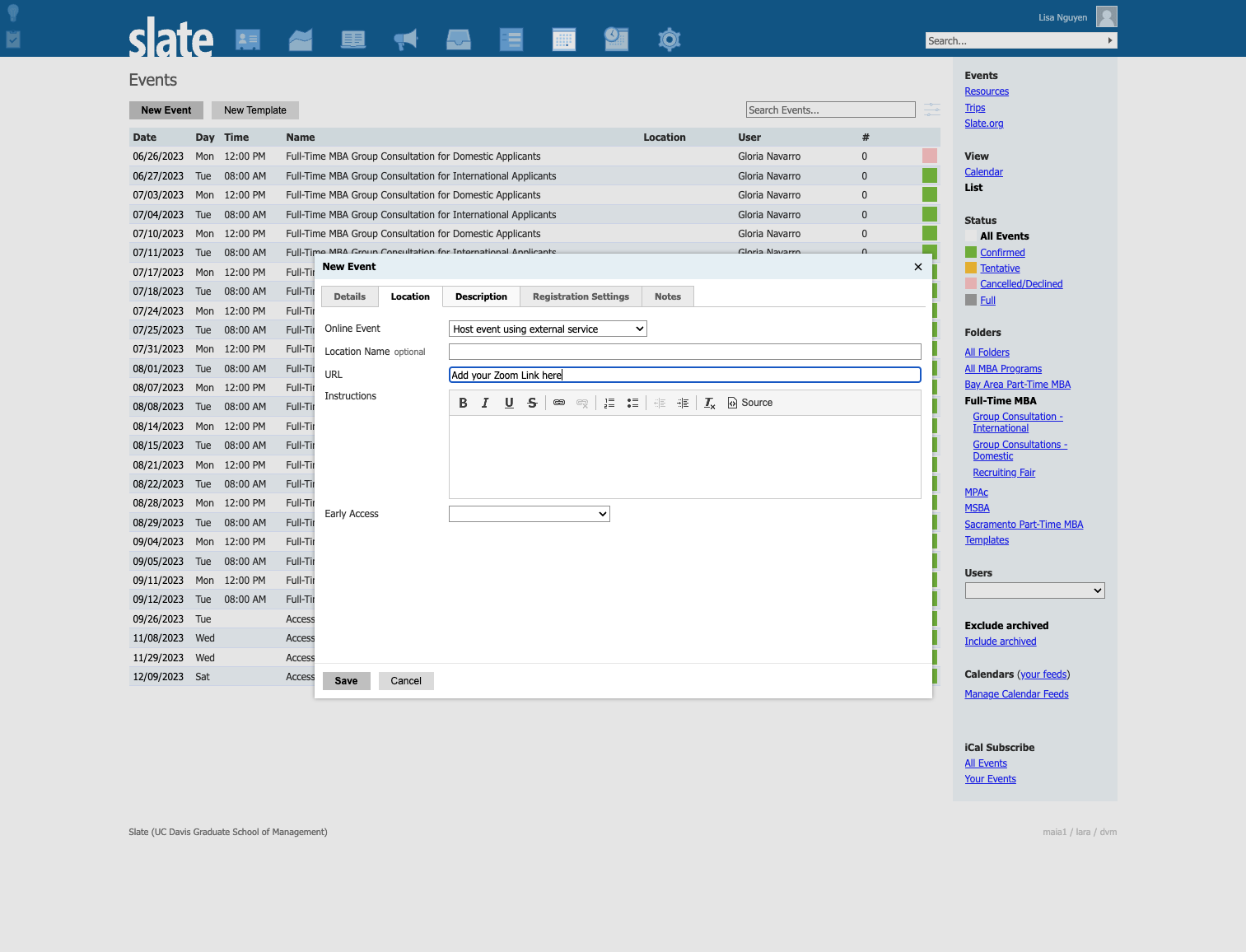Click the green status swatch for 06/27/2023 event

[930, 175]
